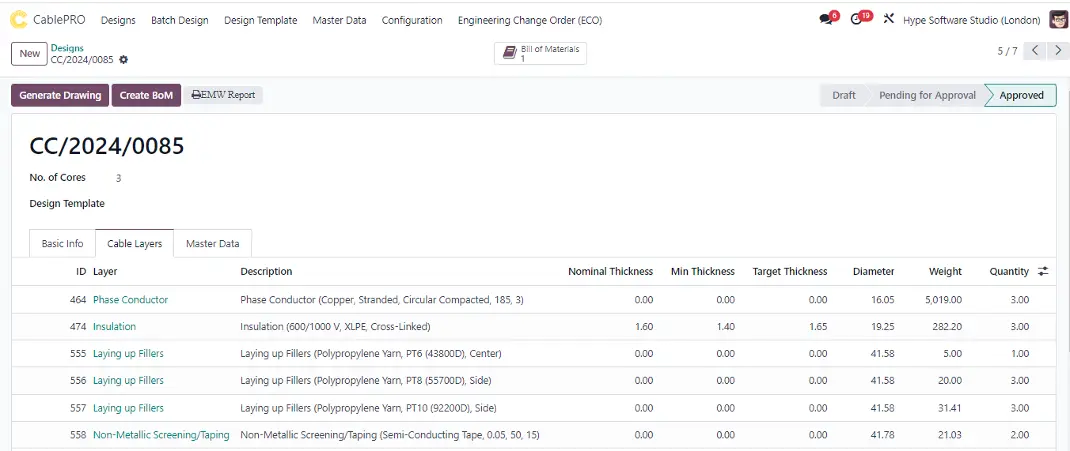Image resolution: width=1070 pixels, height=451 pixels.
Task: Go to next record arrow
Action: pos(1058,50)
